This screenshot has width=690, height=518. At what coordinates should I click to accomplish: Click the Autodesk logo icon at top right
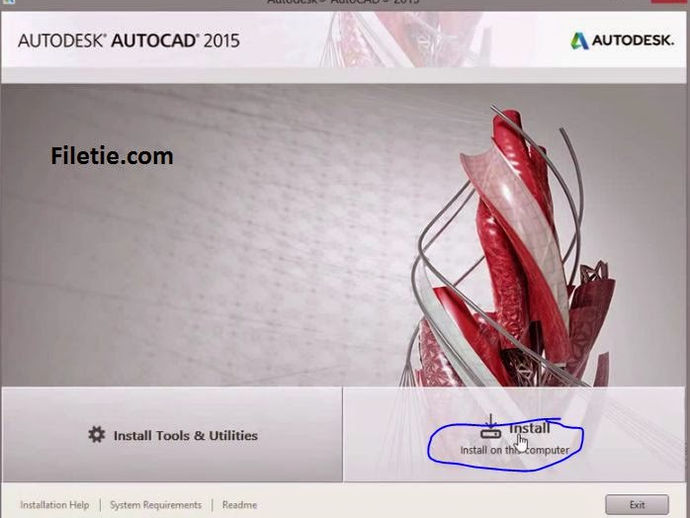[579, 40]
